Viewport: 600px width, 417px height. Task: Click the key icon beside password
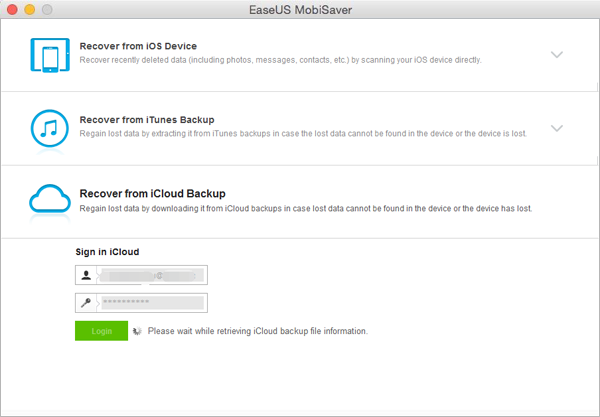pos(88,301)
